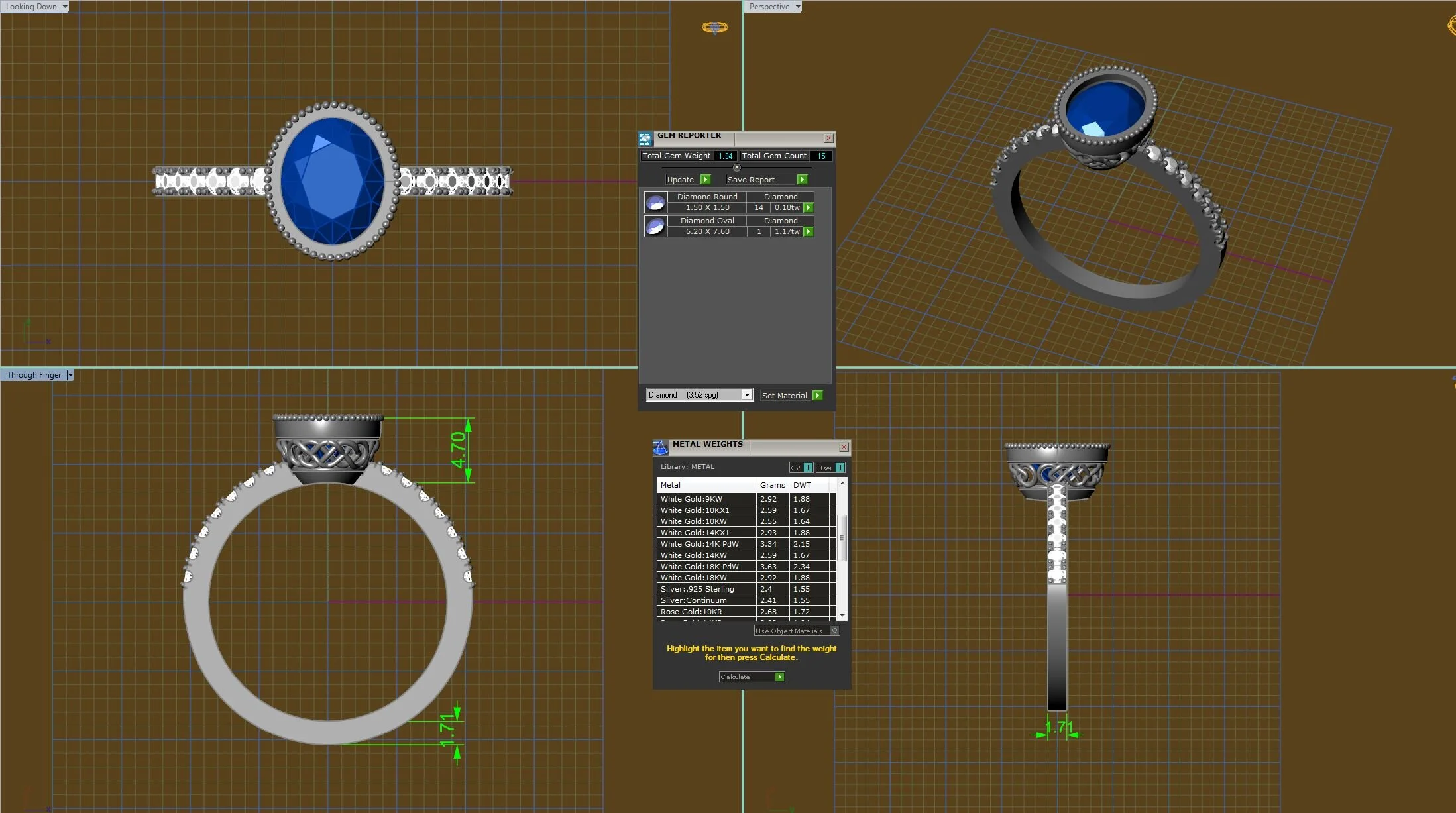The height and width of the screenshot is (813, 1456).
Task: Open the Through Finger viewport dropdown
Action: (x=70, y=375)
